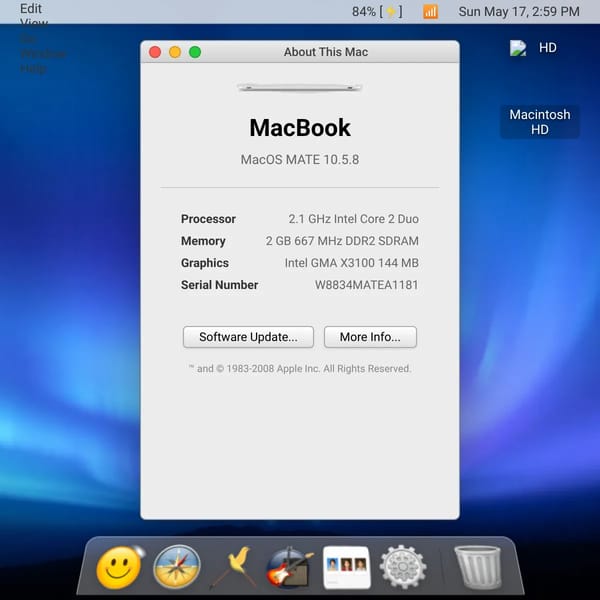Minimize About This Mac with yellow button
600x600 pixels.
pos(175,52)
